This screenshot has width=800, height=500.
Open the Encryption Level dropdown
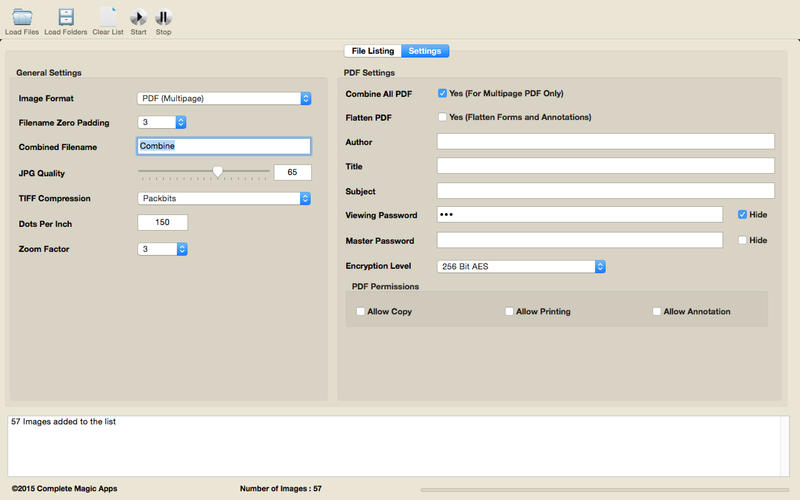[x=521, y=266]
